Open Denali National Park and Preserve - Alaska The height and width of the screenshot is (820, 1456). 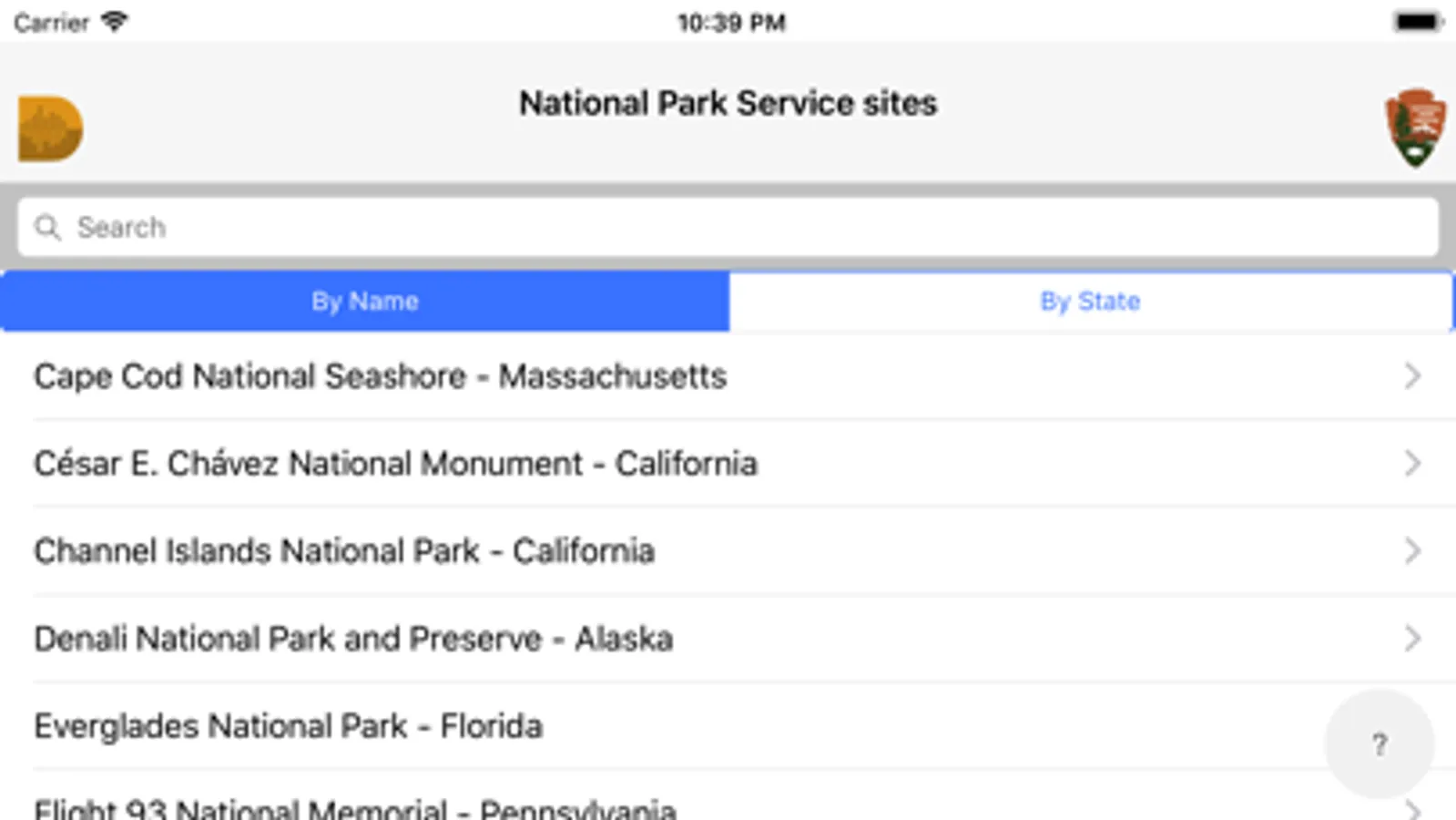click(x=353, y=639)
